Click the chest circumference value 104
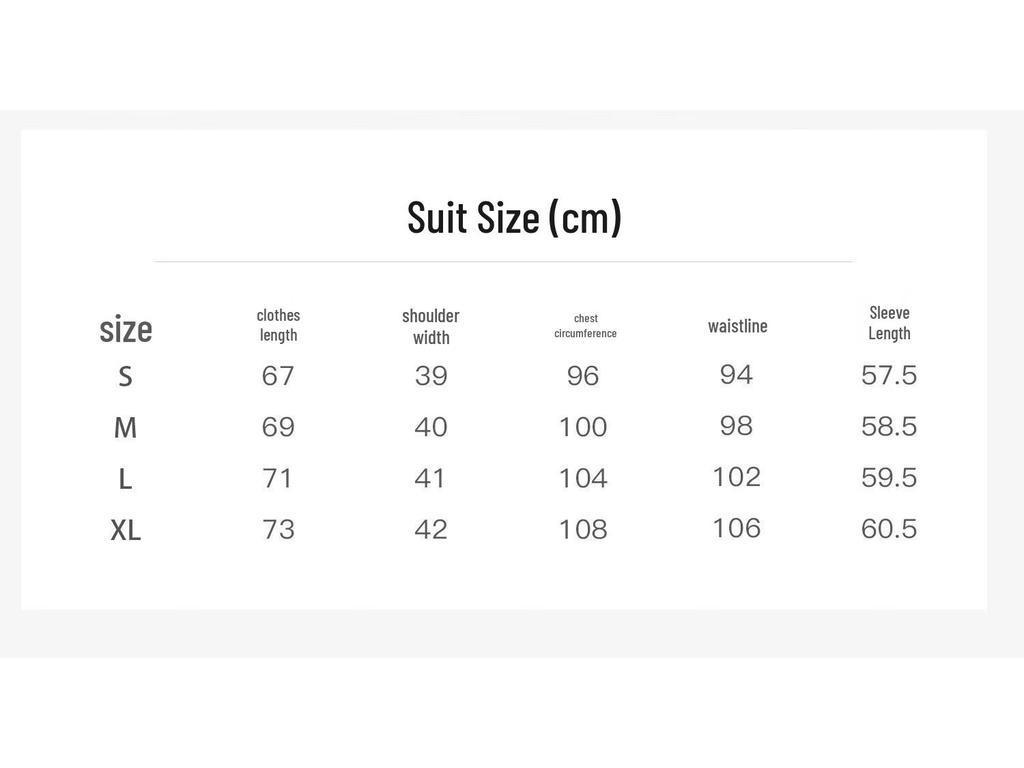1024x768 pixels. point(583,478)
